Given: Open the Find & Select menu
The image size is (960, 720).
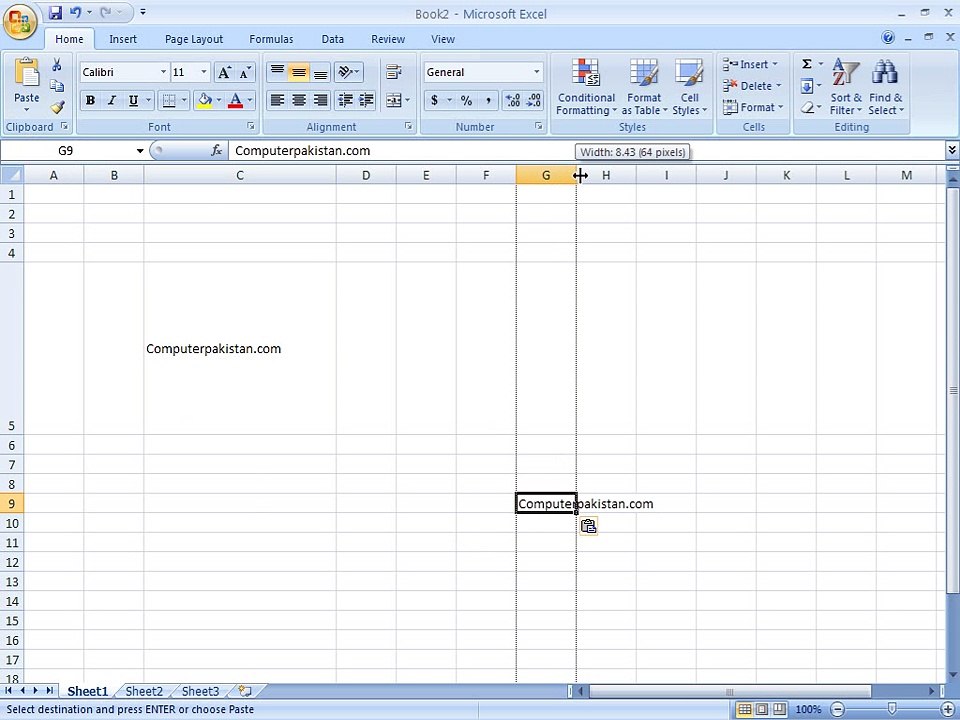Looking at the screenshot, I should [885, 86].
